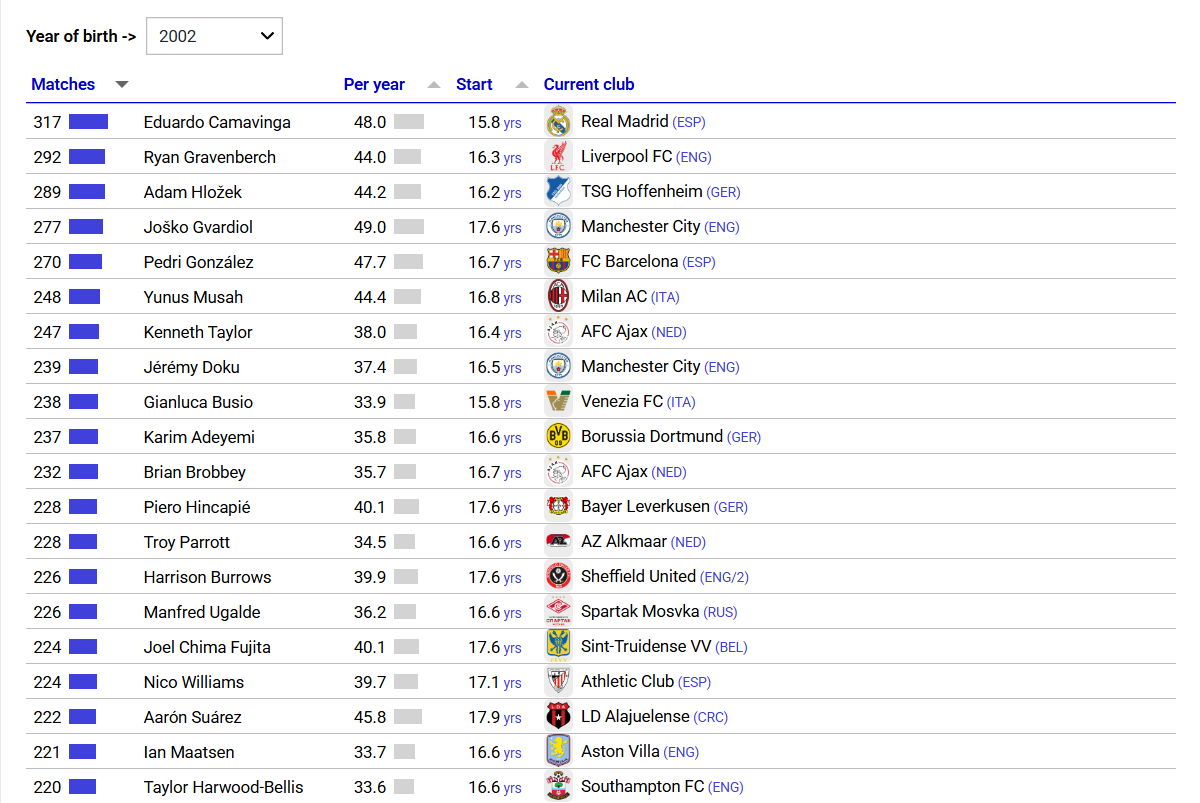This screenshot has width=1200, height=803.
Task: Click Yunus Musah player name
Action: tap(193, 297)
